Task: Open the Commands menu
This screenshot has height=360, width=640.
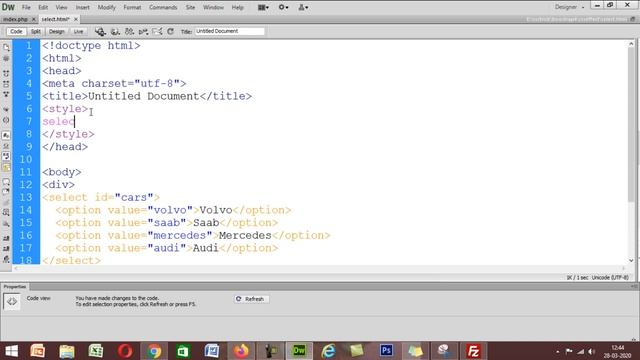Action: coord(163,7)
